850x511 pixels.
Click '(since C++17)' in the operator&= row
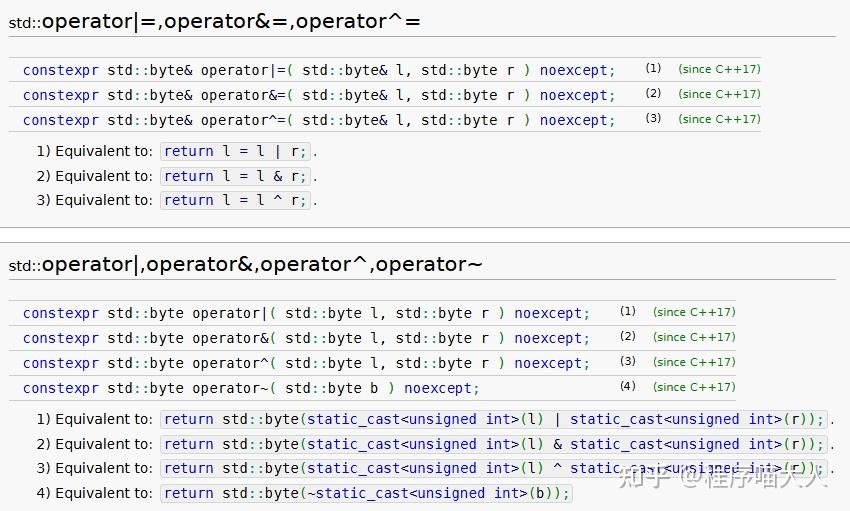[719, 94]
